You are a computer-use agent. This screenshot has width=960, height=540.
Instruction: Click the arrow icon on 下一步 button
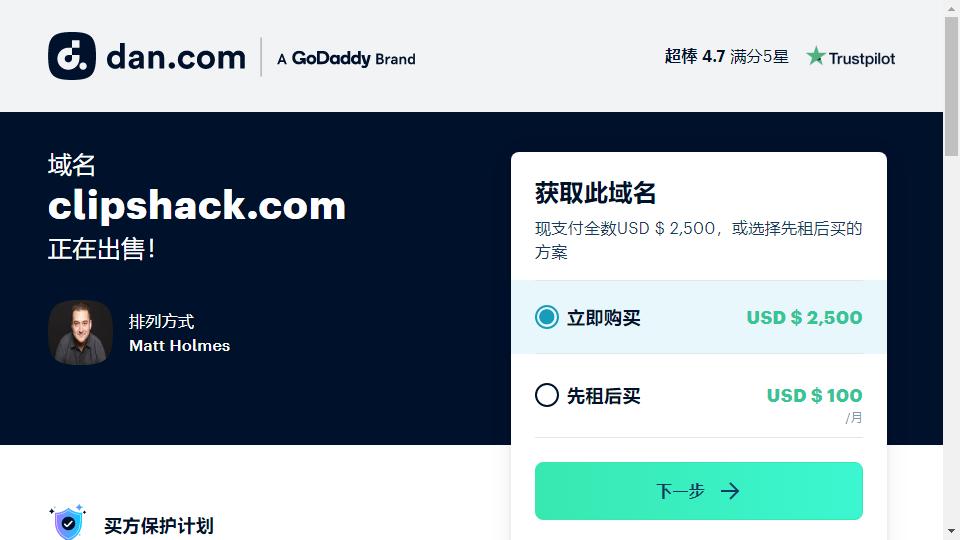[x=730, y=491]
